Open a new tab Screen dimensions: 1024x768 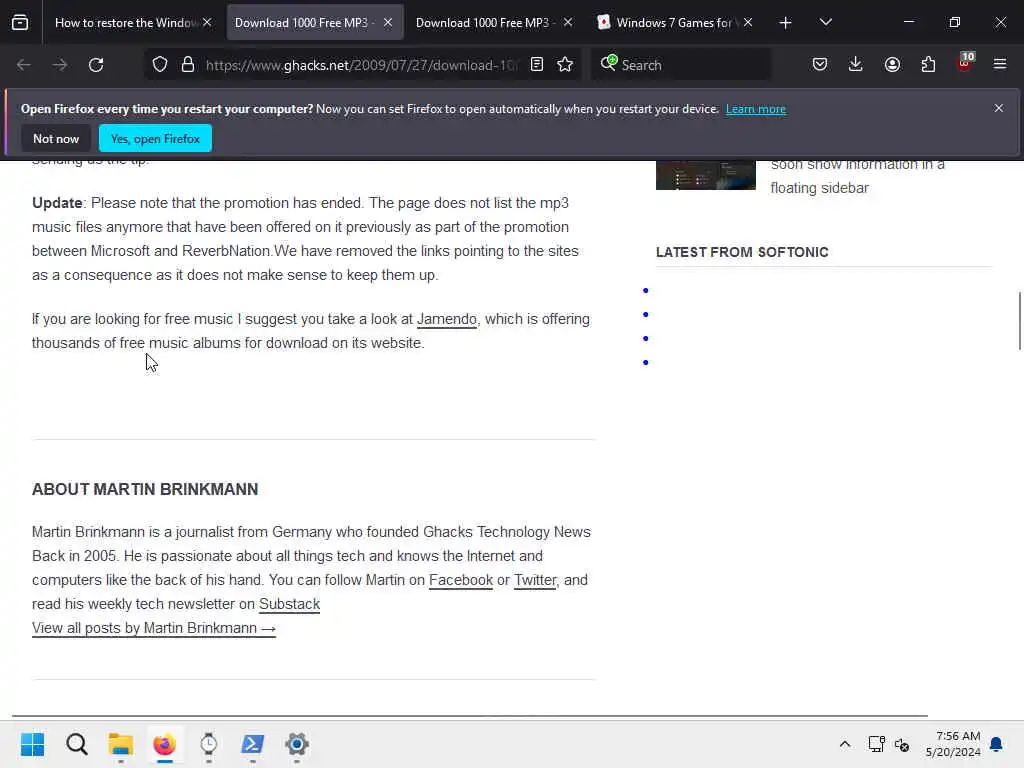click(x=786, y=23)
